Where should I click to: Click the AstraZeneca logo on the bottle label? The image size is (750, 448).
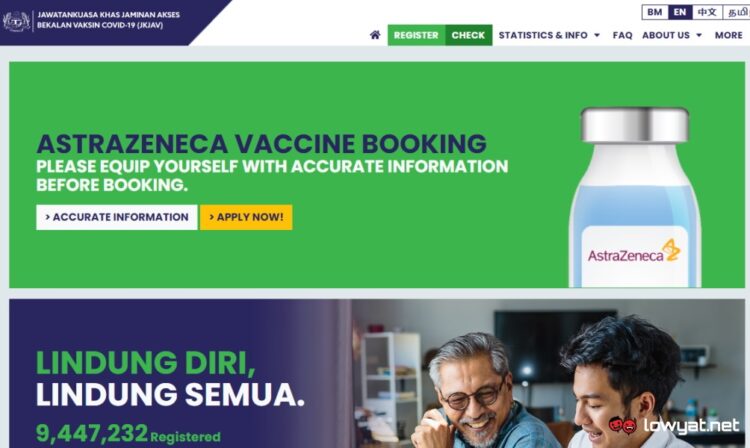click(634, 252)
